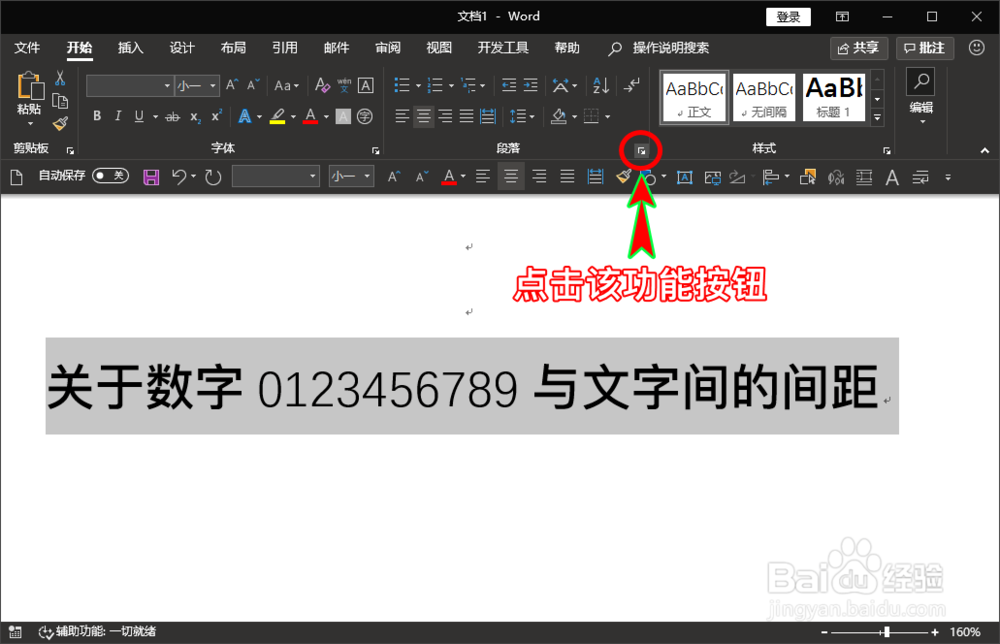The image size is (1000, 644).
Task: Apply strikethrough to the text
Action: pyautogui.click(x=172, y=116)
